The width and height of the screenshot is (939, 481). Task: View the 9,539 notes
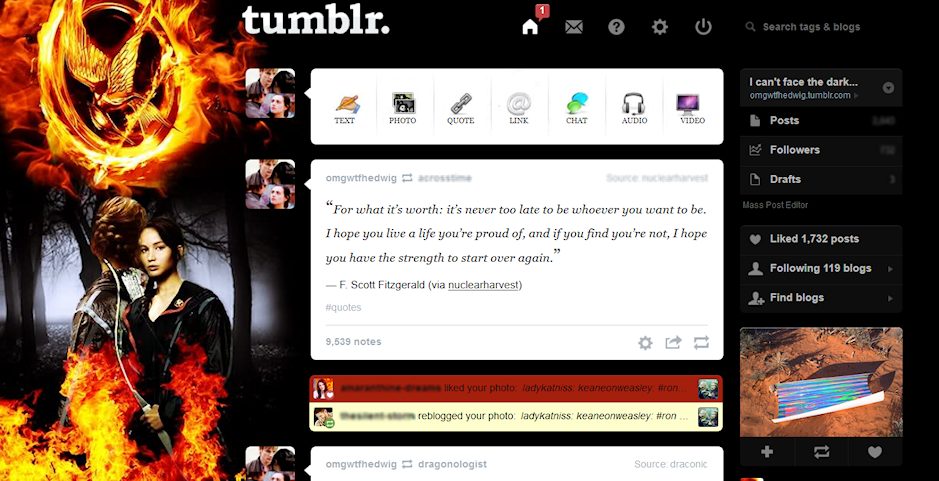pyautogui.click(x=353, y=342)
